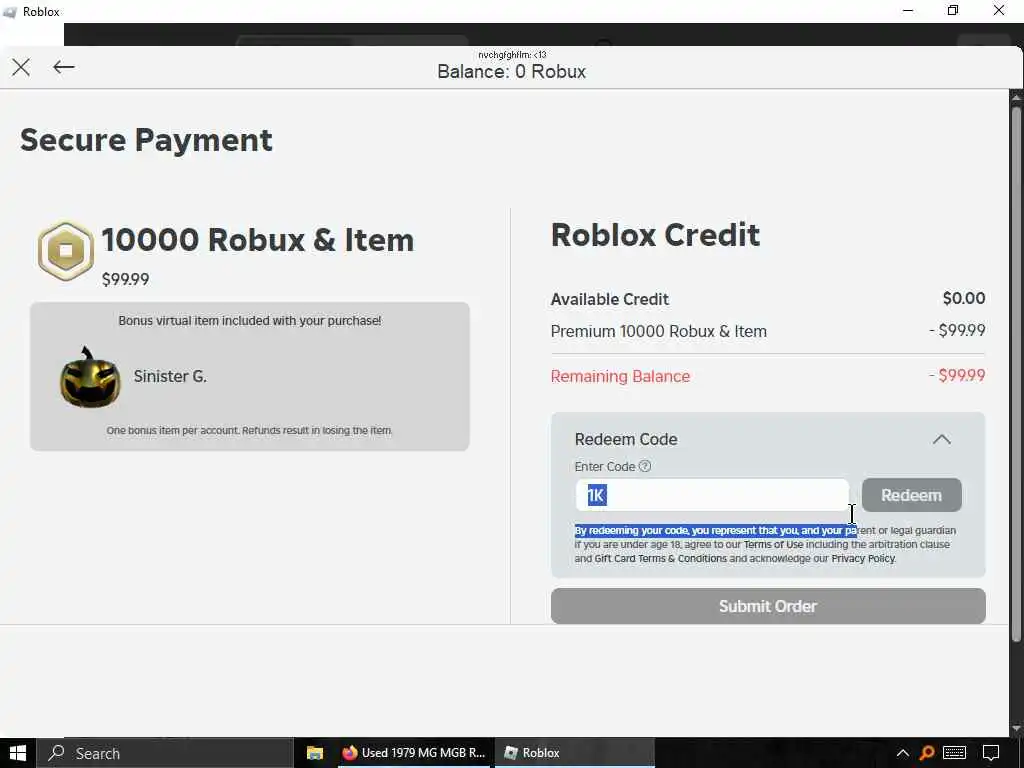Screen dimensions: 1024x768
Task: Click the 'One bonus item per account' notice
Action: click(249, 430)
